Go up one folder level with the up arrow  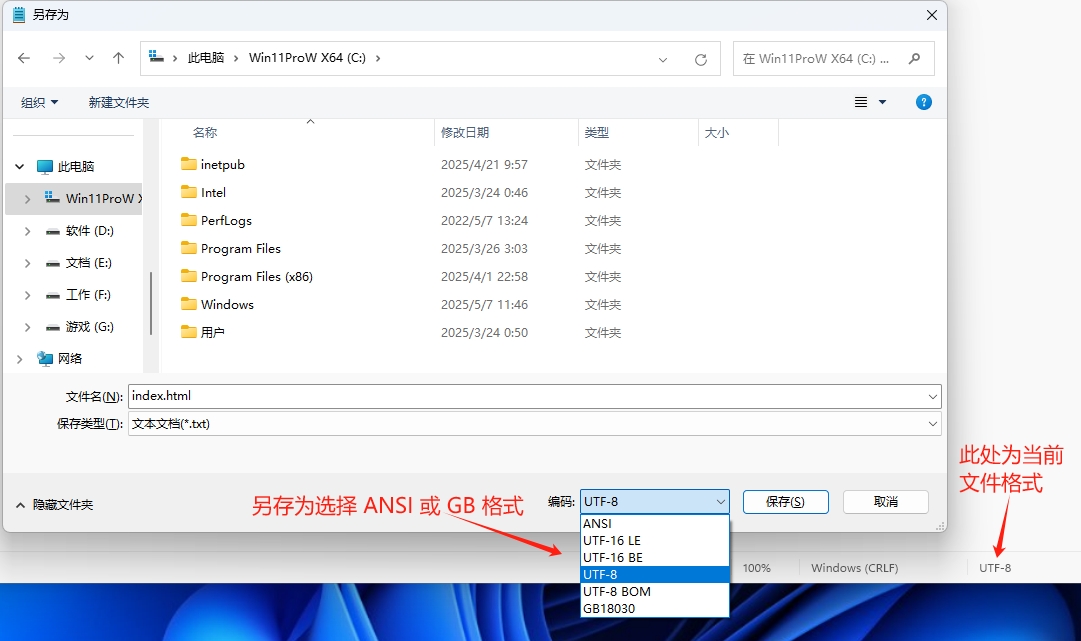click(x=118, y=58)
